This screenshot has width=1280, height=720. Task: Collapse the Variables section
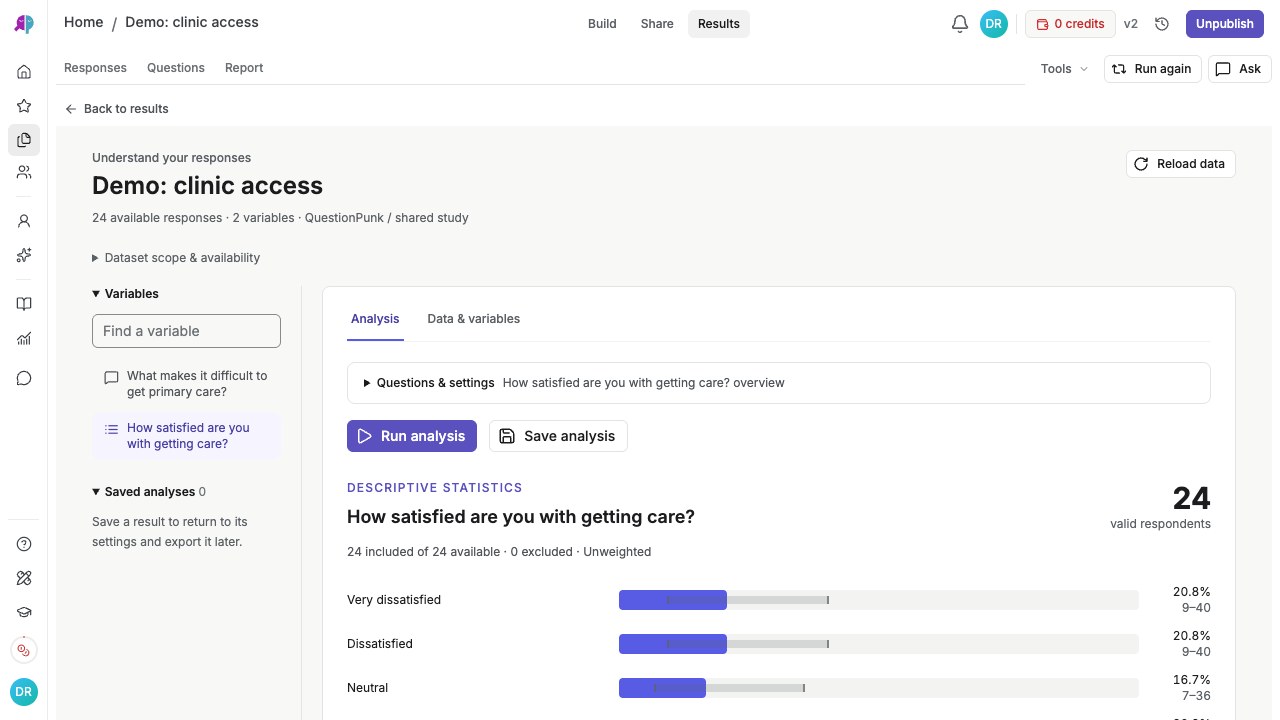click(x=126, y=294)
